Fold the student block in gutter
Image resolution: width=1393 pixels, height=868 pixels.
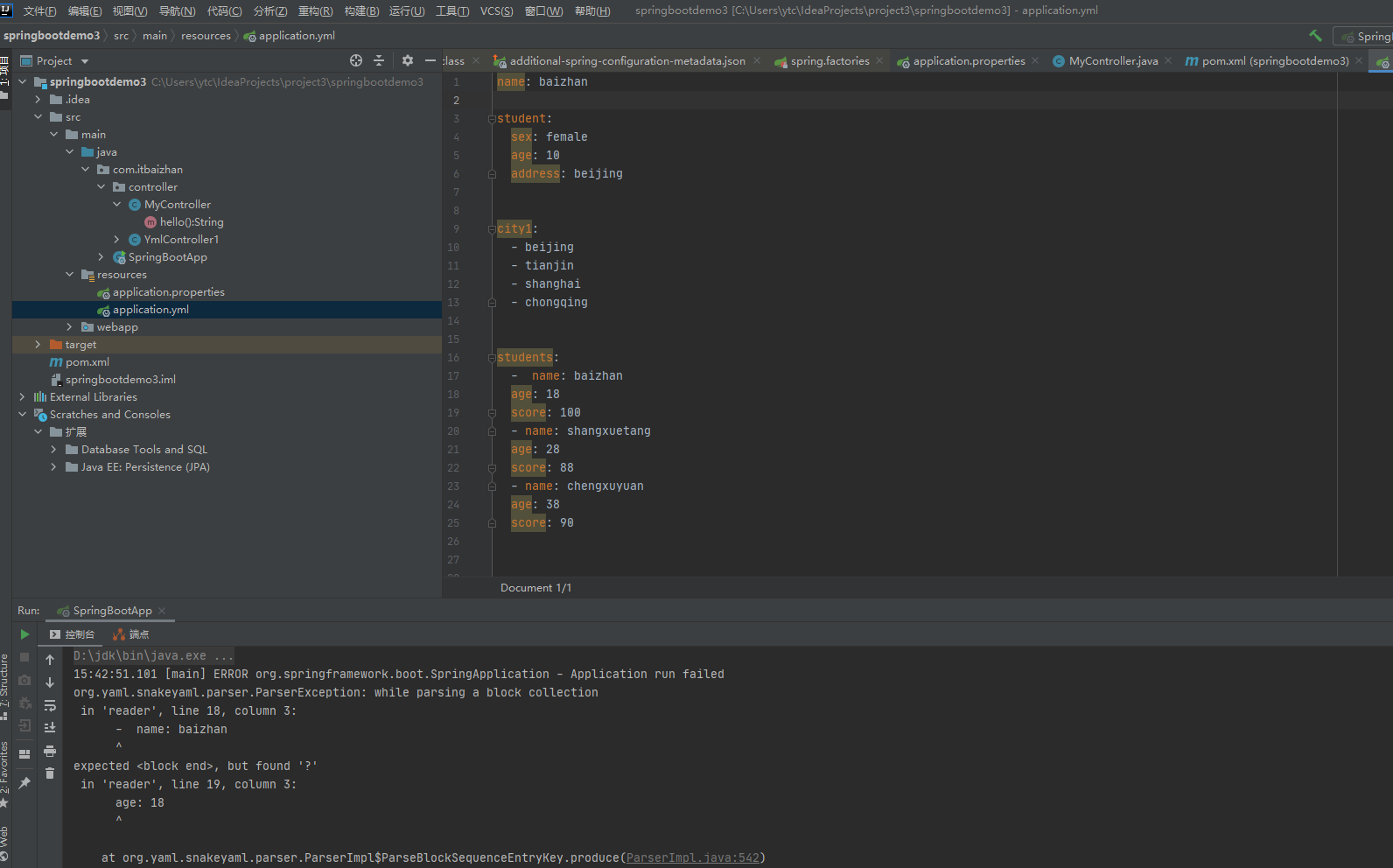492,119
